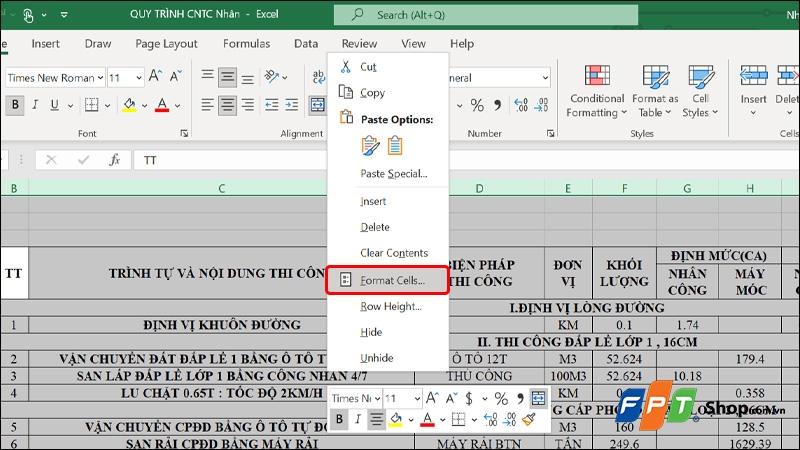Click Increase Font Size in ribbon
The height and width of the screenshot is (450, 800).
pyautogui.click(x=156, y=77)
